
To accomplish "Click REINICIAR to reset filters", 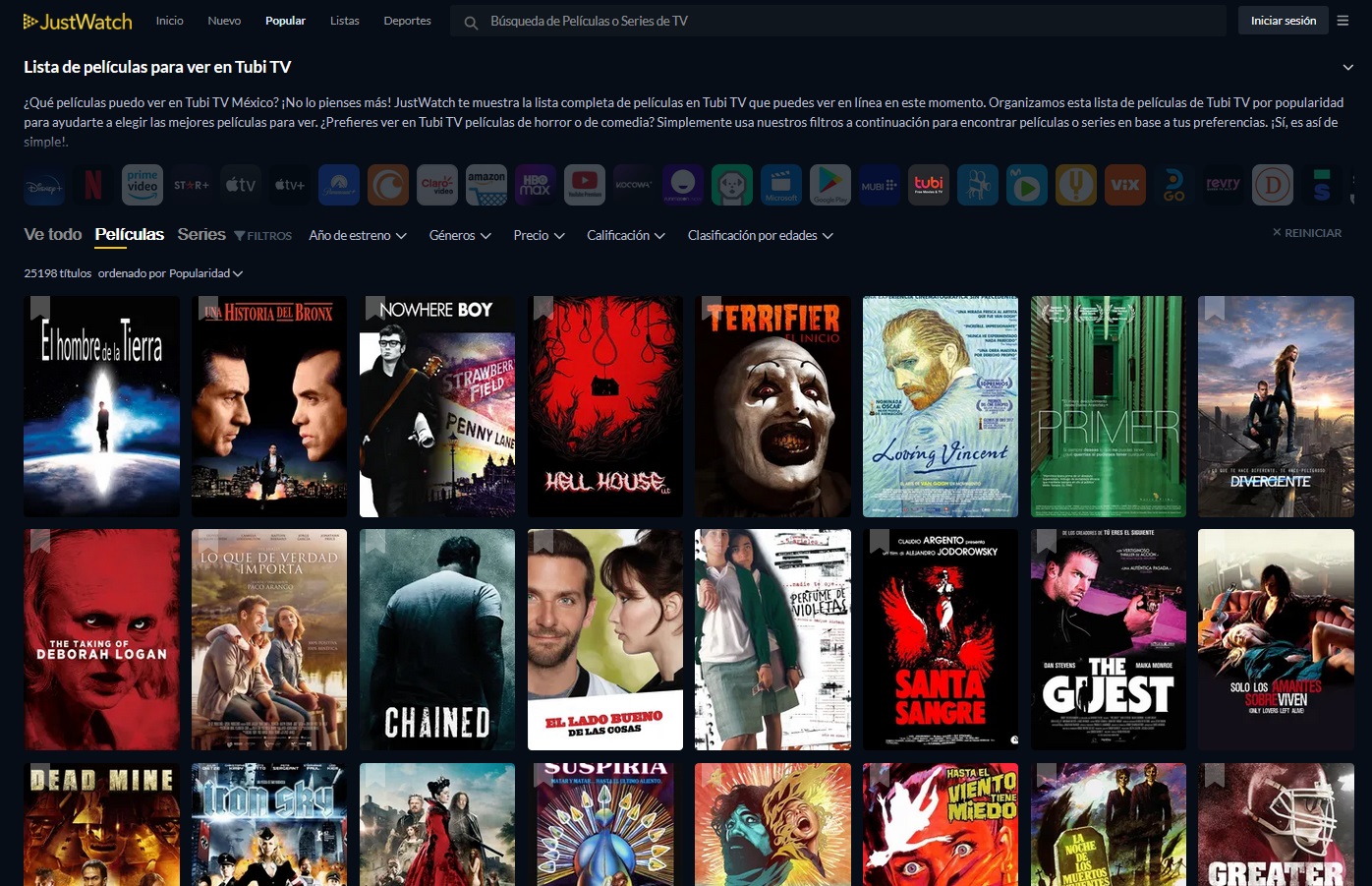I will click(x=1306, y=233).
